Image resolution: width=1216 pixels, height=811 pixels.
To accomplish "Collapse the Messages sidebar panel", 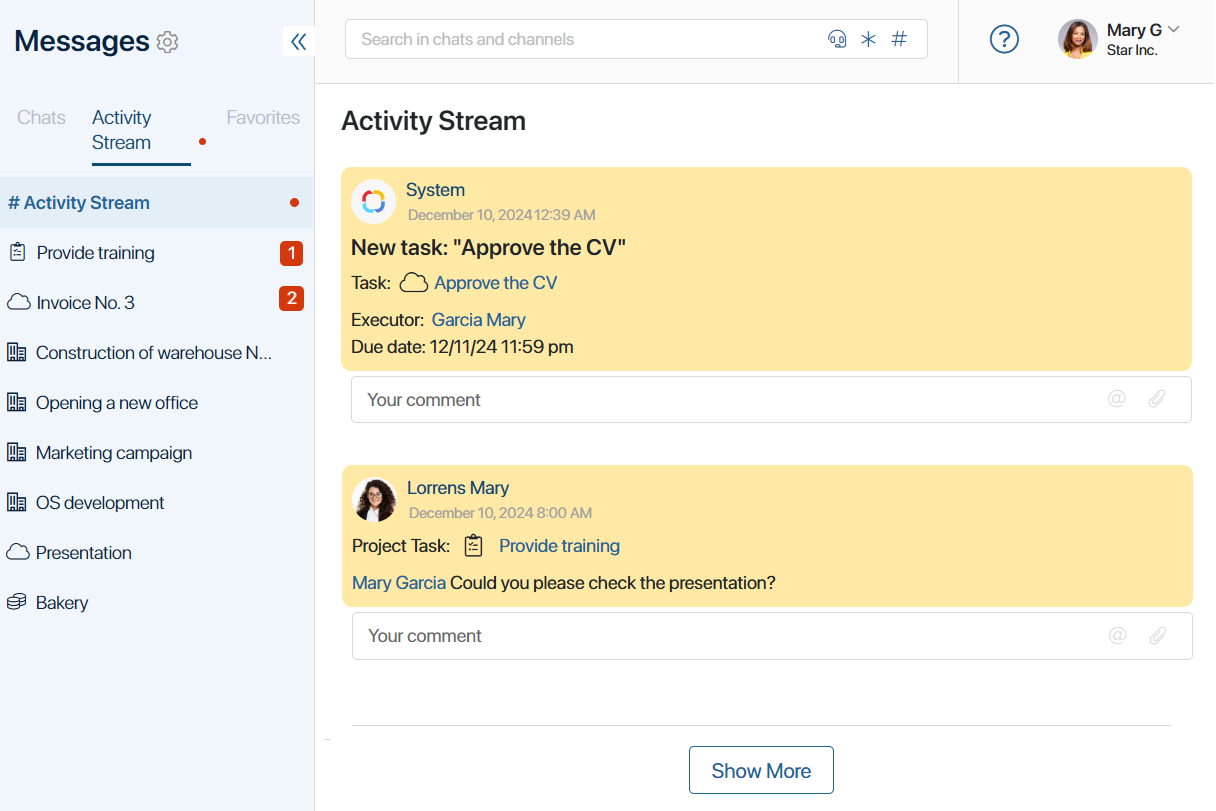I will pos(298,41).
